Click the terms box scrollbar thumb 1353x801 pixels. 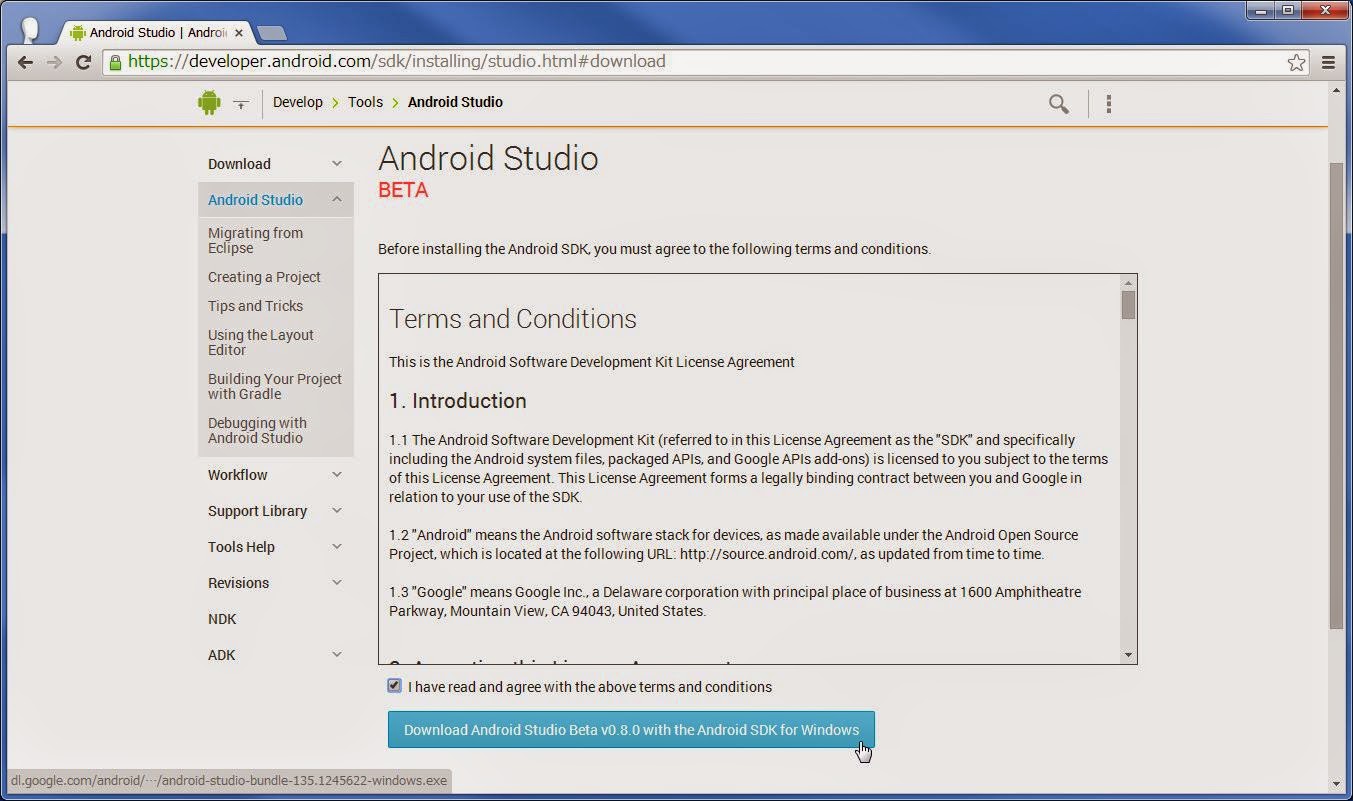[1128, 305]
